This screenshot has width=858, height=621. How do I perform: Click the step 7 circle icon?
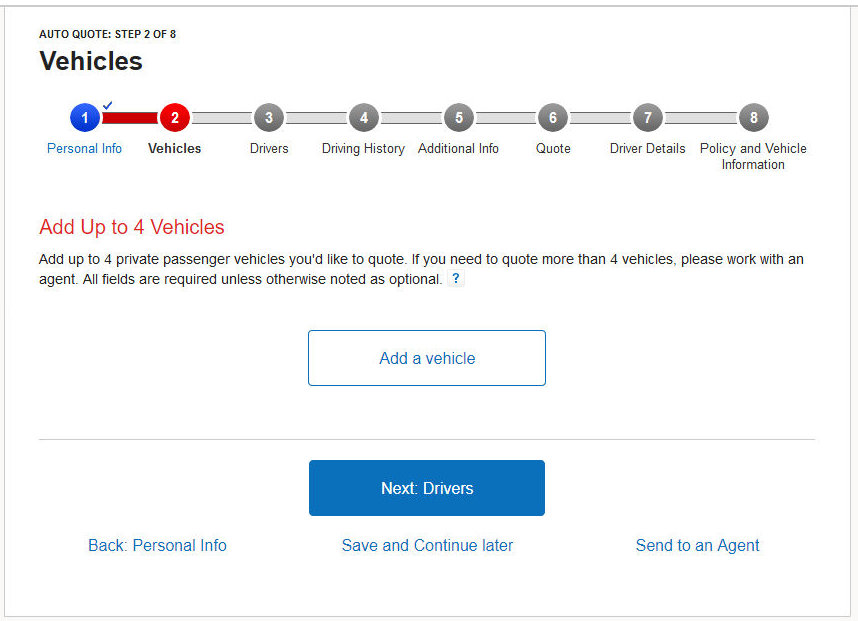tap(647, 118)
